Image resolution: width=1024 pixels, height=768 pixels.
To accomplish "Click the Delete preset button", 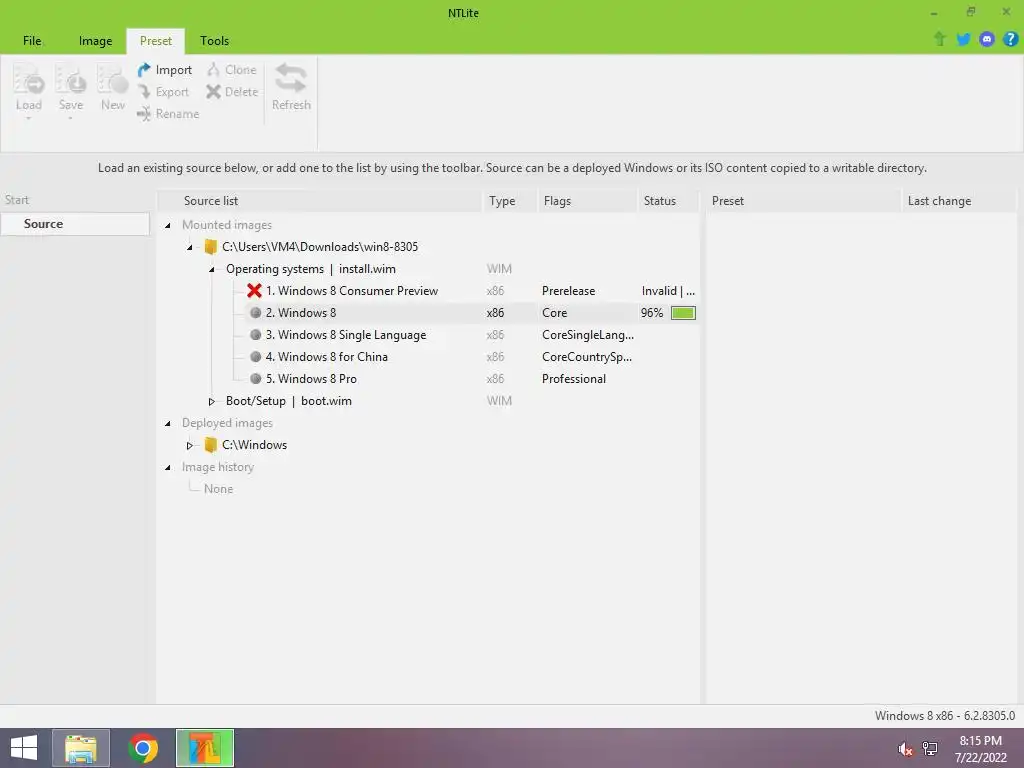I will coord(232,92).
